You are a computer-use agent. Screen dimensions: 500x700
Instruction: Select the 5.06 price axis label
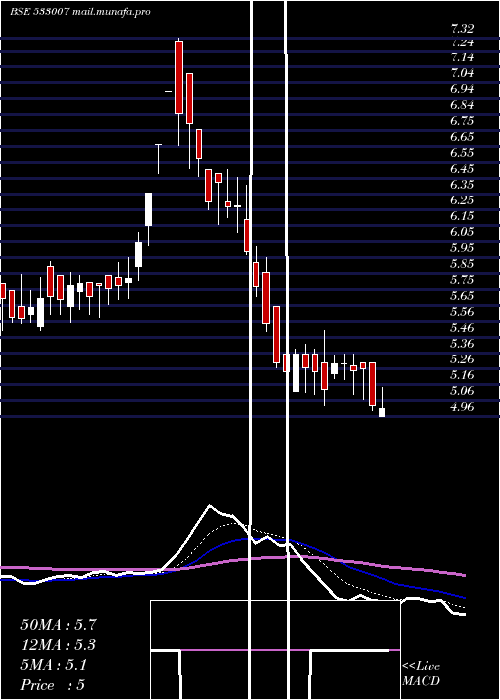pos(462,391)
